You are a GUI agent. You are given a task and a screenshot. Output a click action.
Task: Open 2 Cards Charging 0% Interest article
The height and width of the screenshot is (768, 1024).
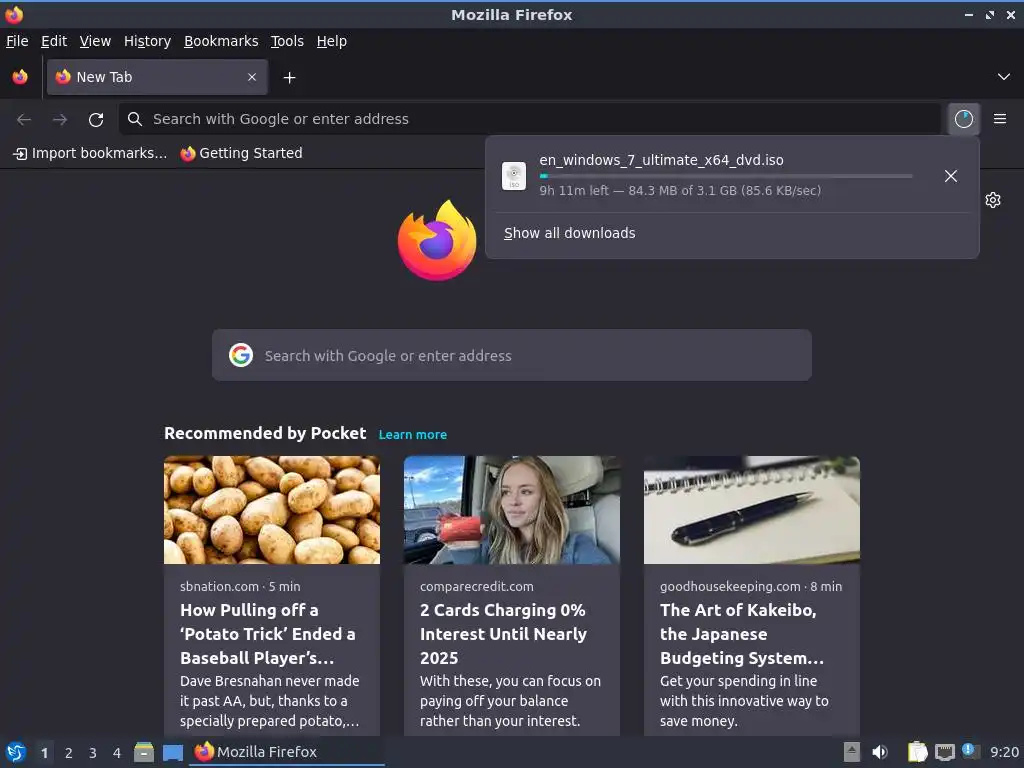[504, 634]
